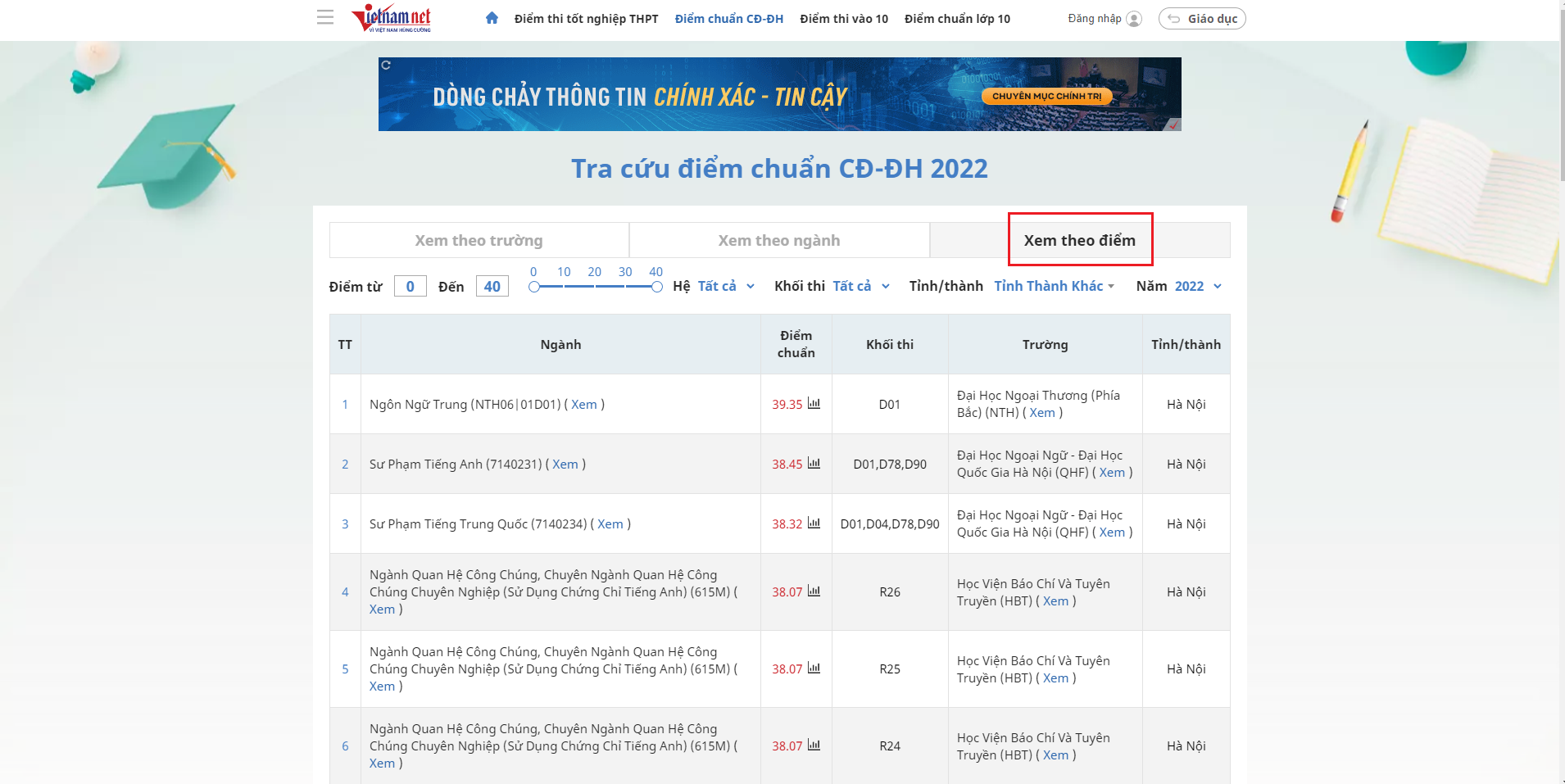The width and height of the screenshot is (1565, 784).
Task: Go to the home icon
Action: pyautogui.click(x=492, y=18)
